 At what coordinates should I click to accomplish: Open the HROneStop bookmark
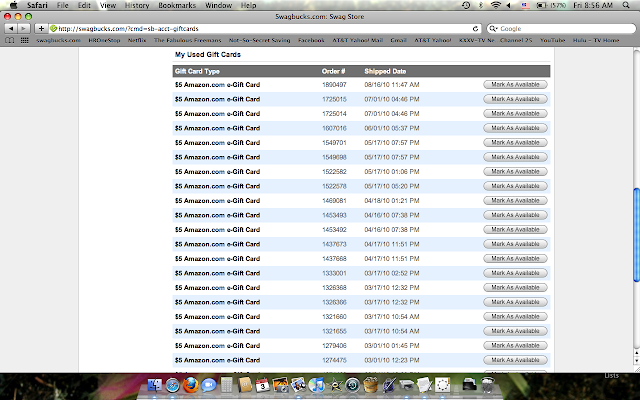[x=104, y=40]
